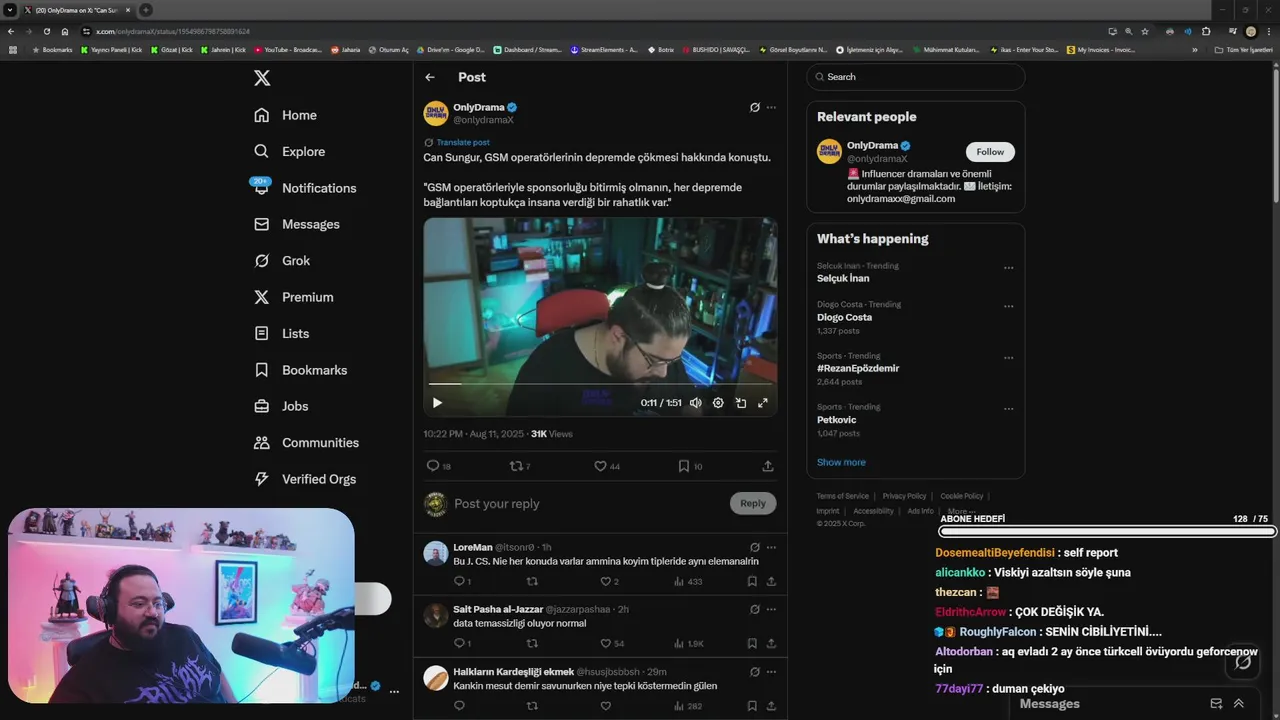Image resolution: width=1280 pixels, height=720 pixels.
Task: Seek on the video progress bar
Action: 600,384
